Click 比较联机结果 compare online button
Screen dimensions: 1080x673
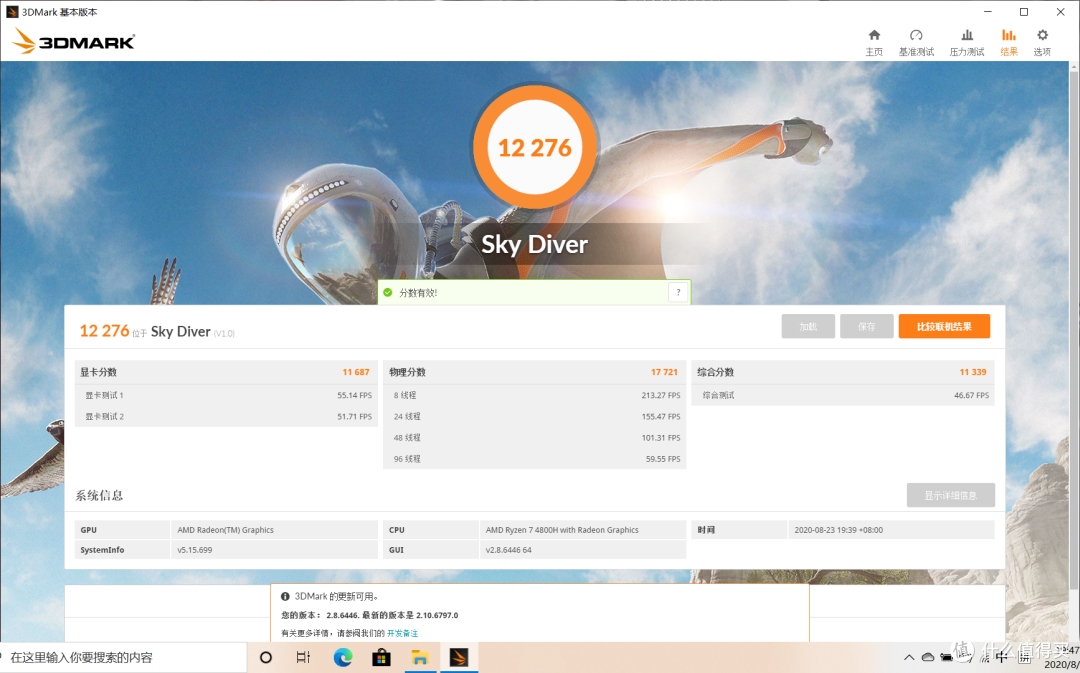tap(944, 327)
